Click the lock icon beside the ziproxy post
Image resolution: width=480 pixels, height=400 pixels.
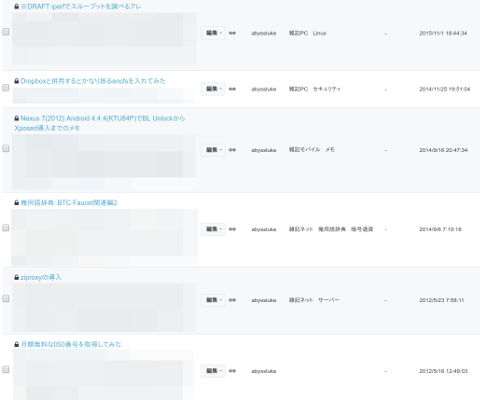(x=16, y=277)
